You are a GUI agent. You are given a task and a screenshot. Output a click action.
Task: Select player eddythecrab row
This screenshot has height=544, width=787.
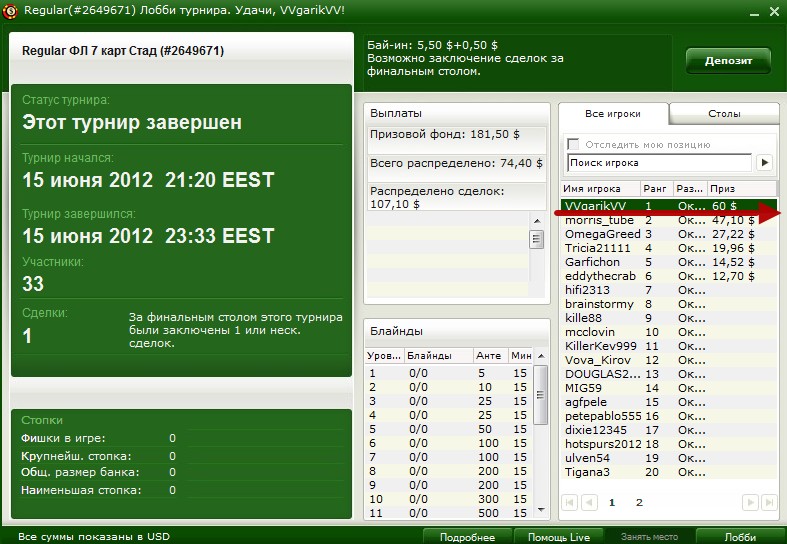tap(669, 277)
